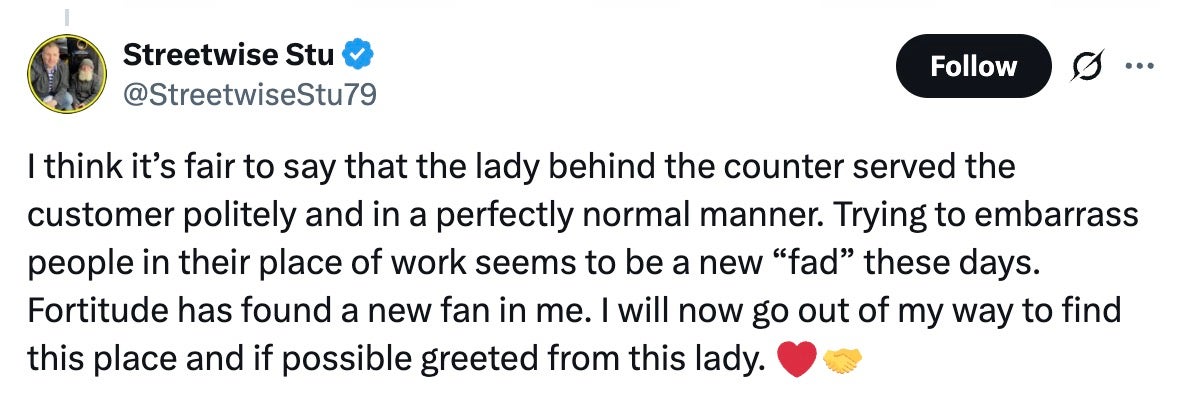Click the phrase "Trying to embarrass"
Viewport: 1188px width, 408px height.
986,215
